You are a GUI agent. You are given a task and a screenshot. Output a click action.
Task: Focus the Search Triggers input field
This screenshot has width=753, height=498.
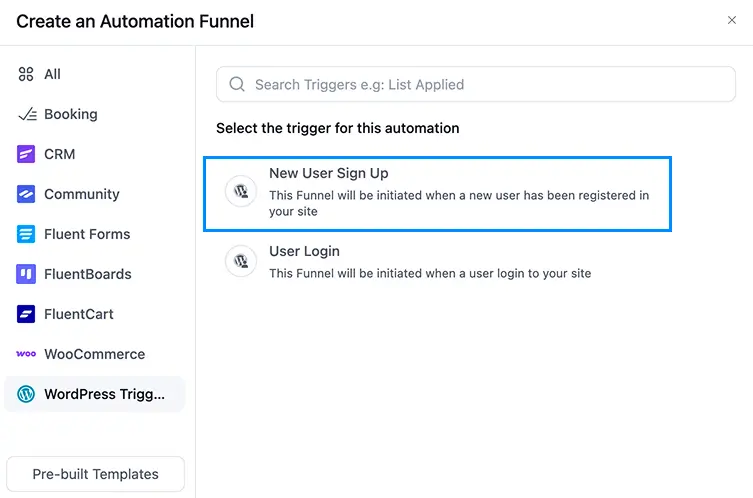(476, 84)
